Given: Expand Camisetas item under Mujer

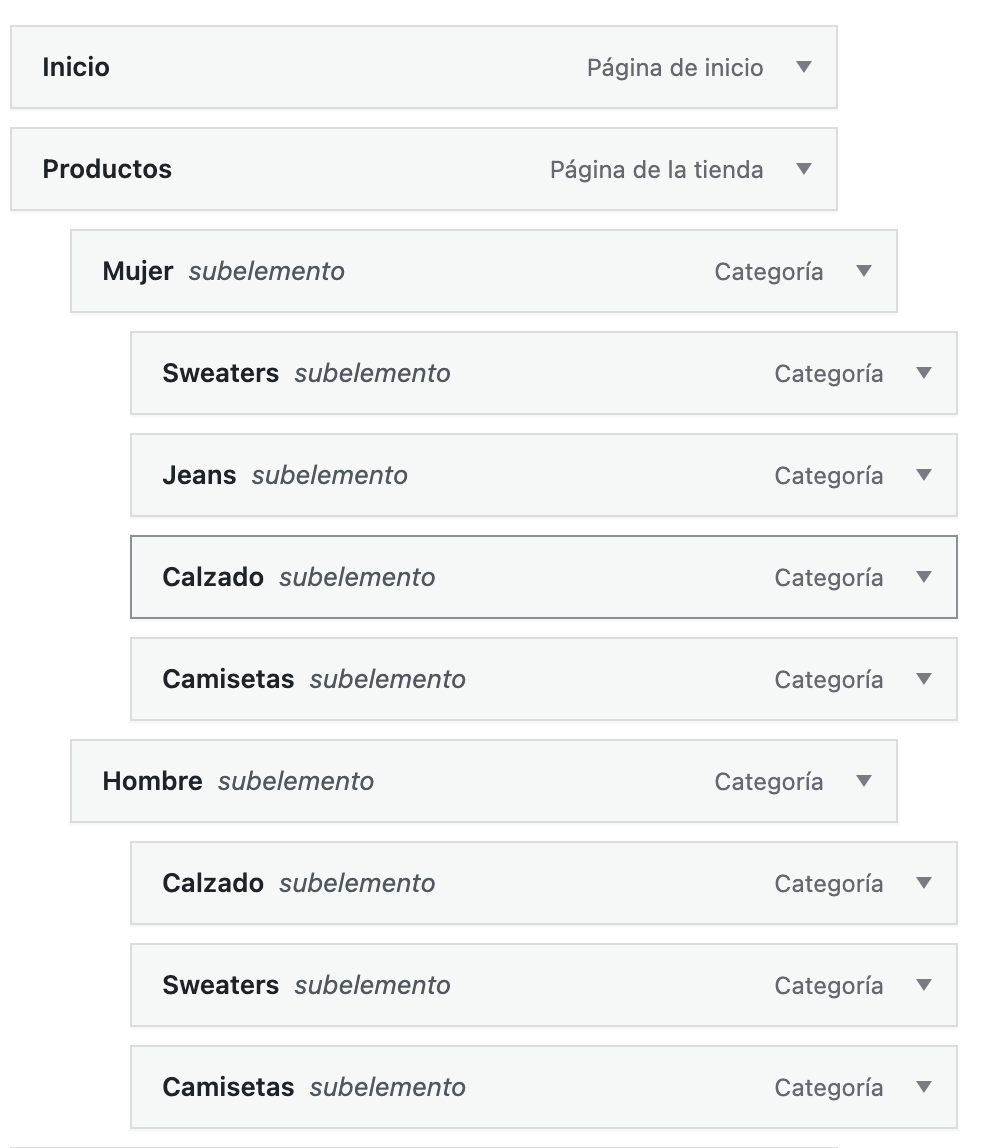Looking at the screenshot, I should pos(924,679).
